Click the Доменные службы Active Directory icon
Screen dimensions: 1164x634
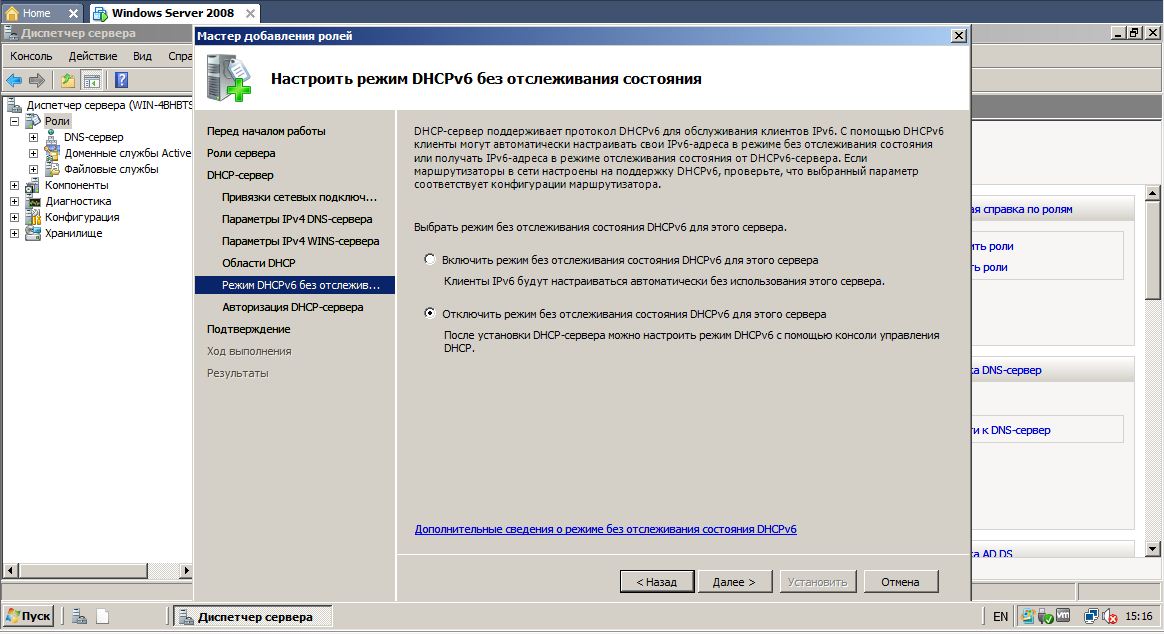(x=52, y=153)
